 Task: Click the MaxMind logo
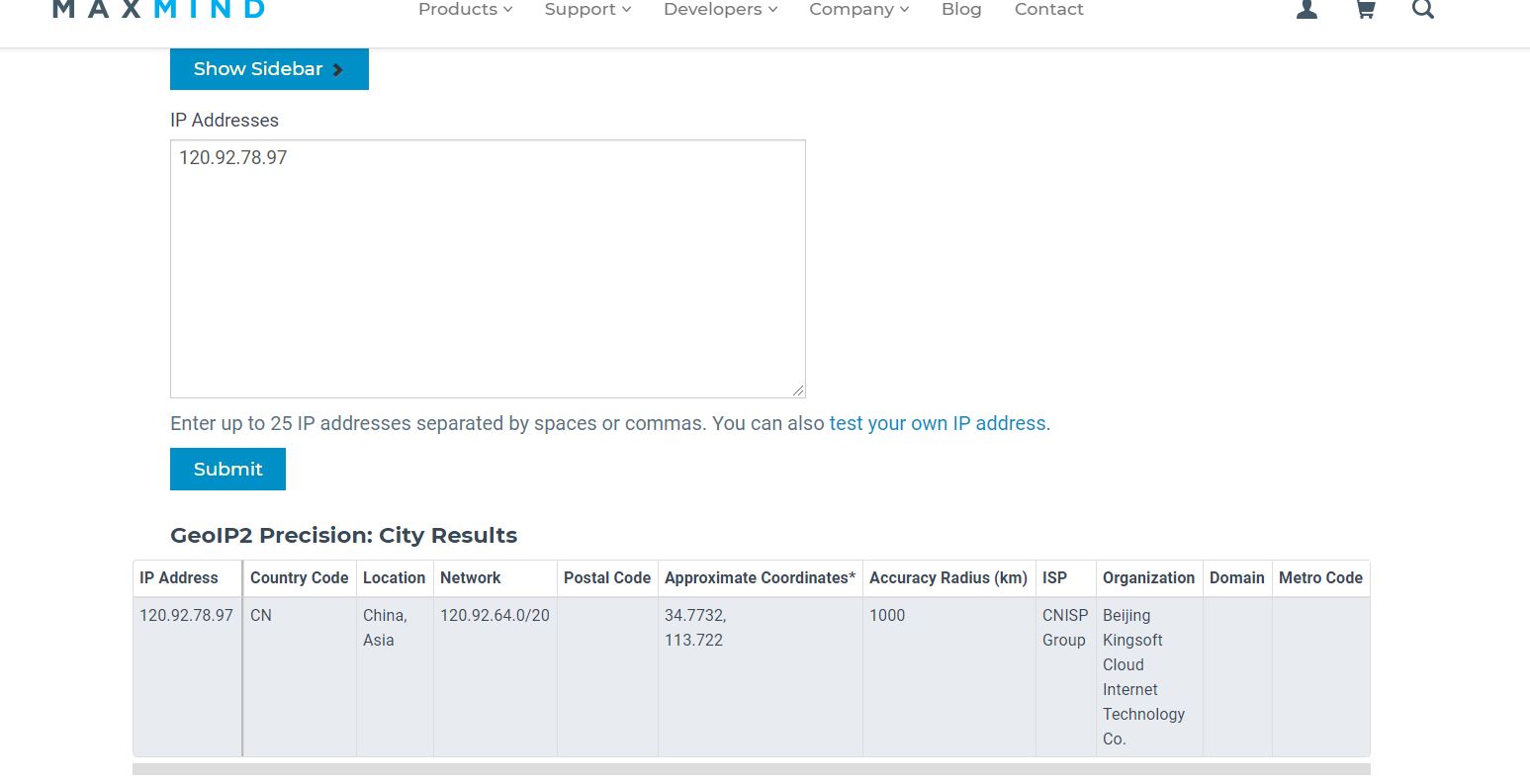pos(158,9)
